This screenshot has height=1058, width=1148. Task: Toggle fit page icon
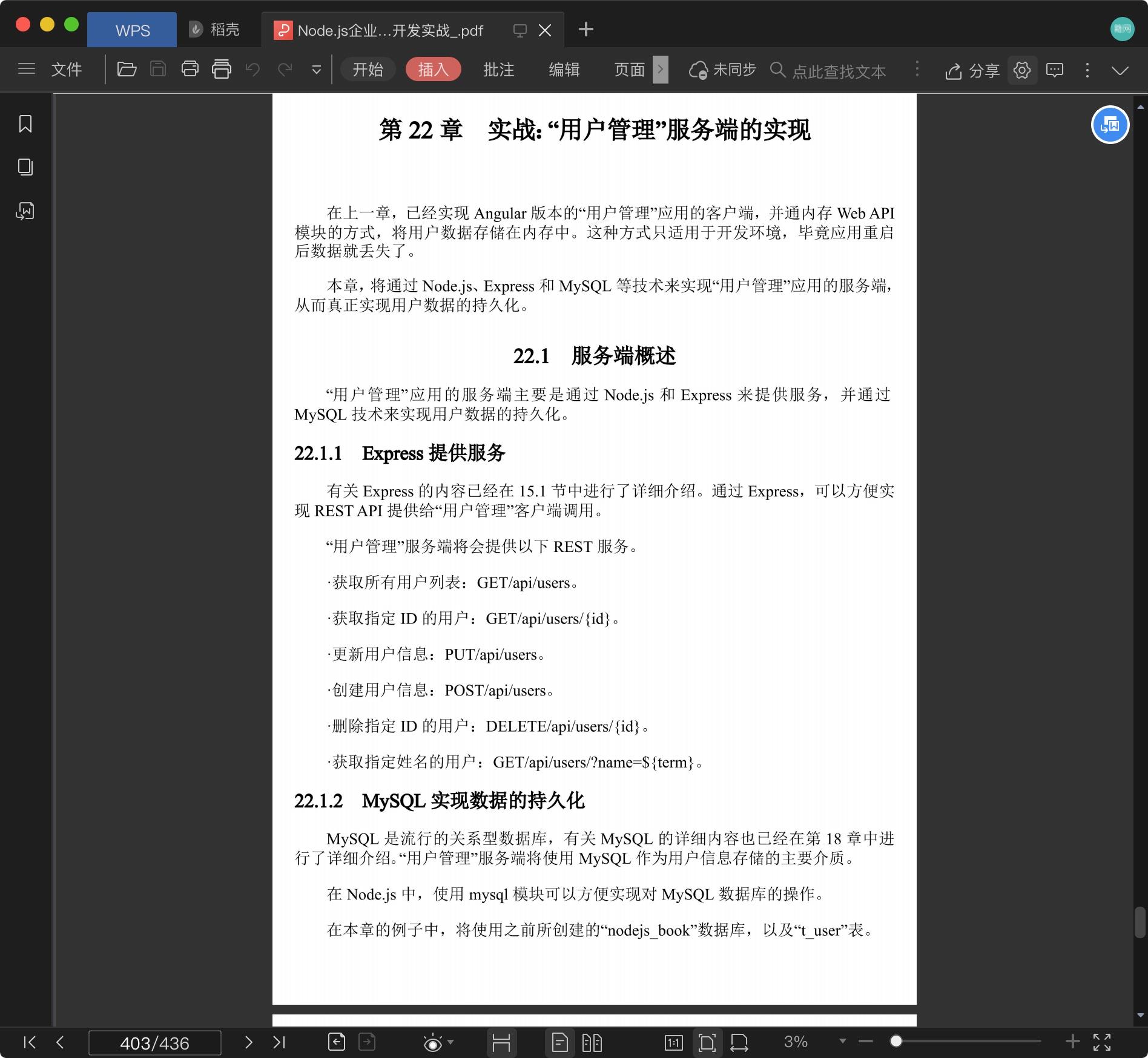pyautogui.click(x=707, y=1042)
